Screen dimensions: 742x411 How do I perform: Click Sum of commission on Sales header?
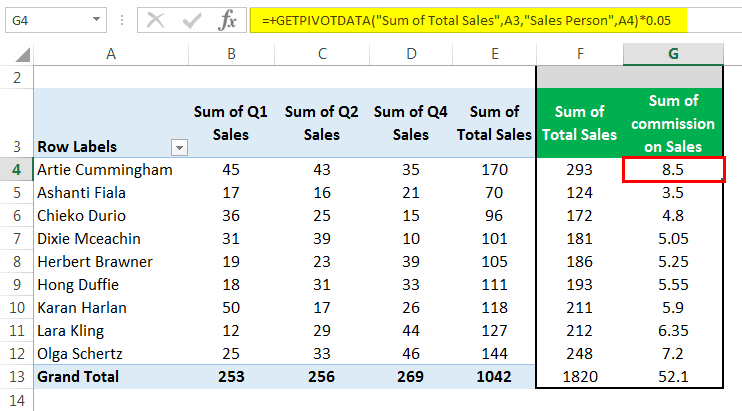[x=673, y=123]
